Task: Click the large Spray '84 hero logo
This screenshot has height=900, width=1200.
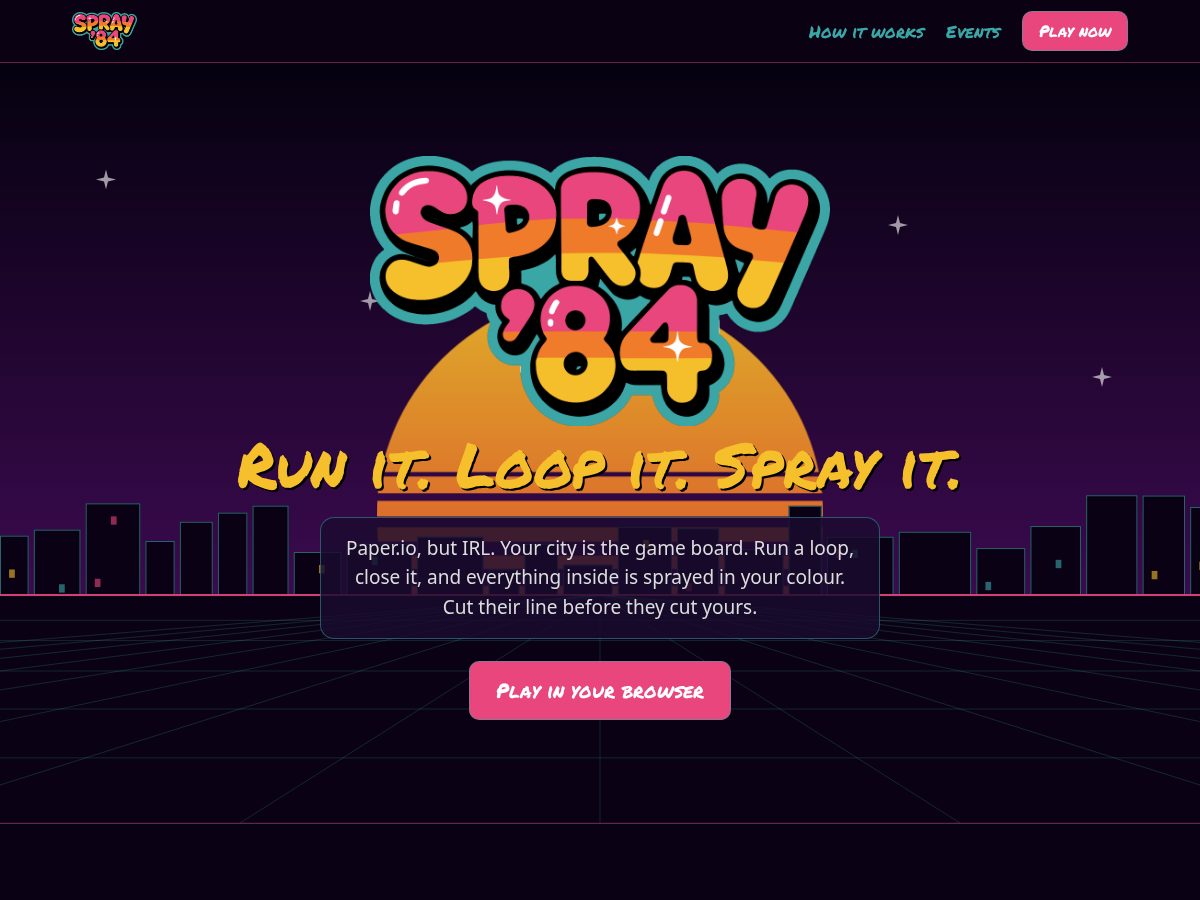Action: click(600, 290)
